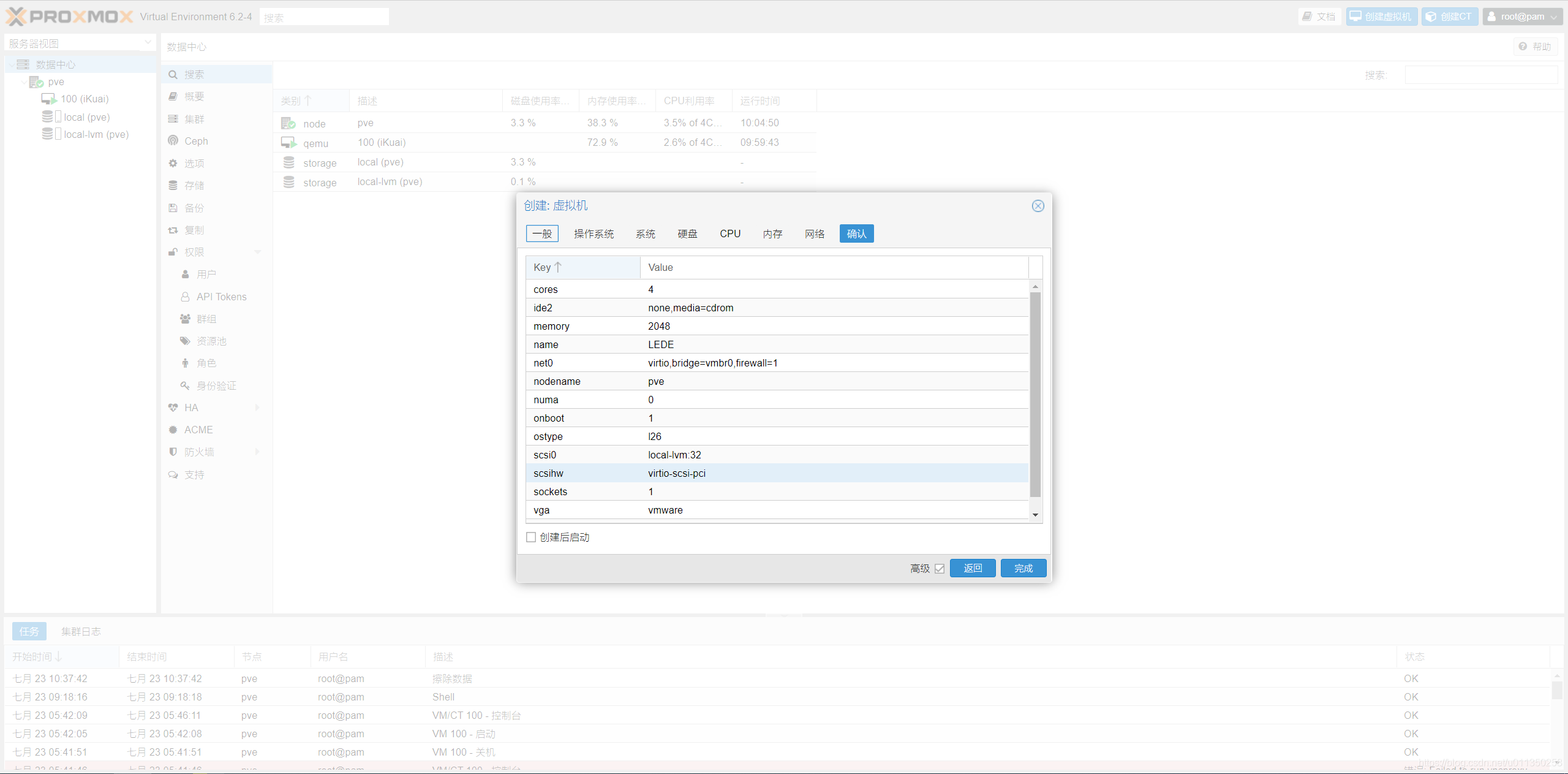Open the server view dropdown
Image resolution: width=1568 pixels, height=774 pixels.
147,43
